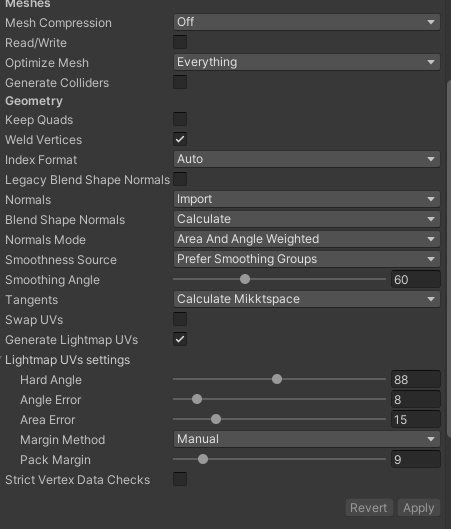Image resolution: width=451 pixels, height=529 pixels.
Task: Enable the Keep Quads checkbox
Action: click(180, 119)
